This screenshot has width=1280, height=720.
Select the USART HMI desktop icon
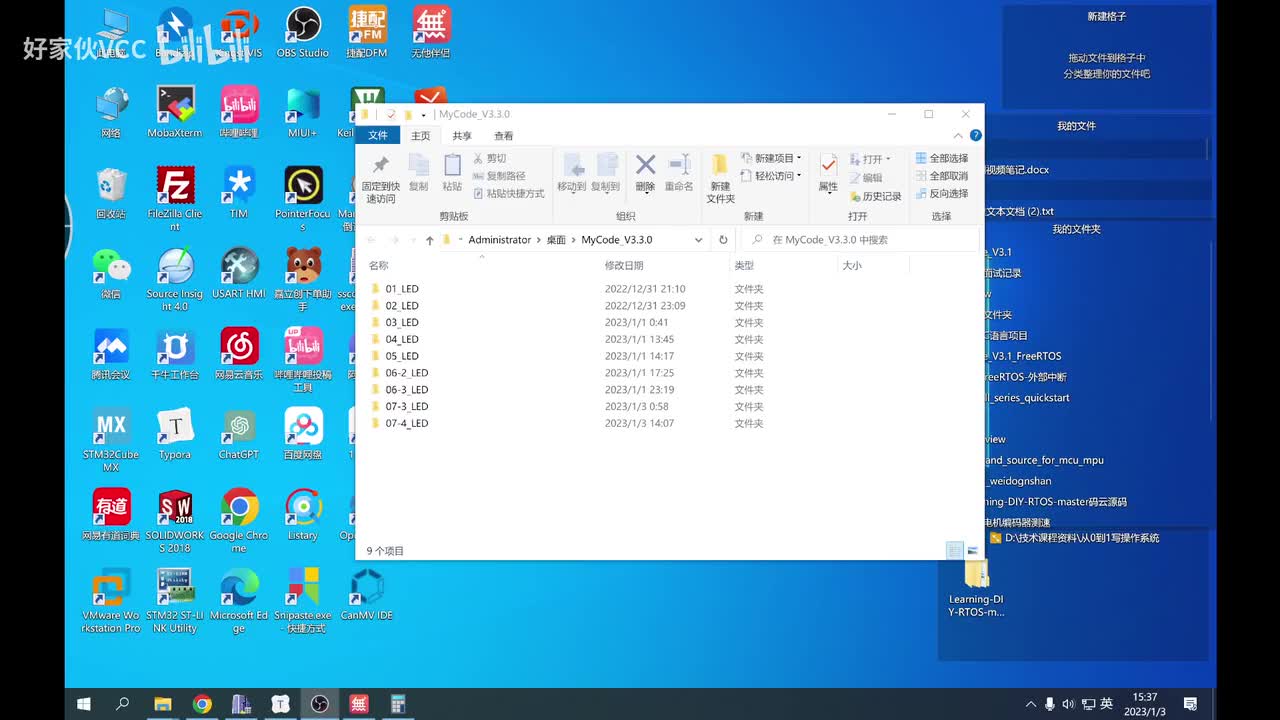click(239, 273)
